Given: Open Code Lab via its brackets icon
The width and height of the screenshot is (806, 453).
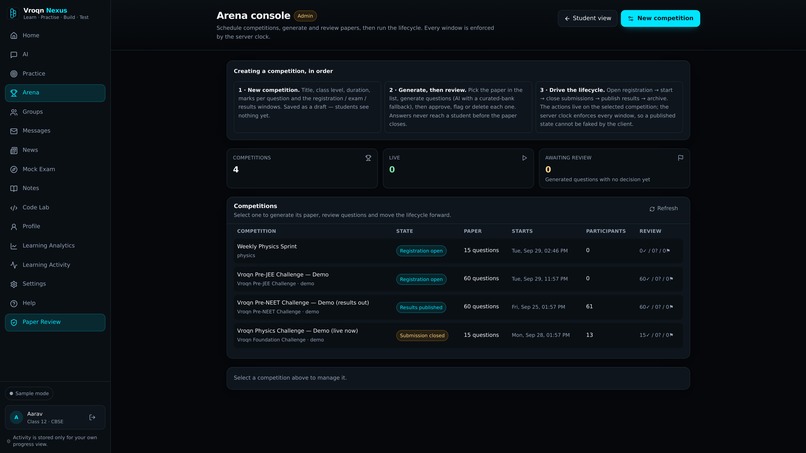Looking at the screenshot, I should click(x=14, y=208).
